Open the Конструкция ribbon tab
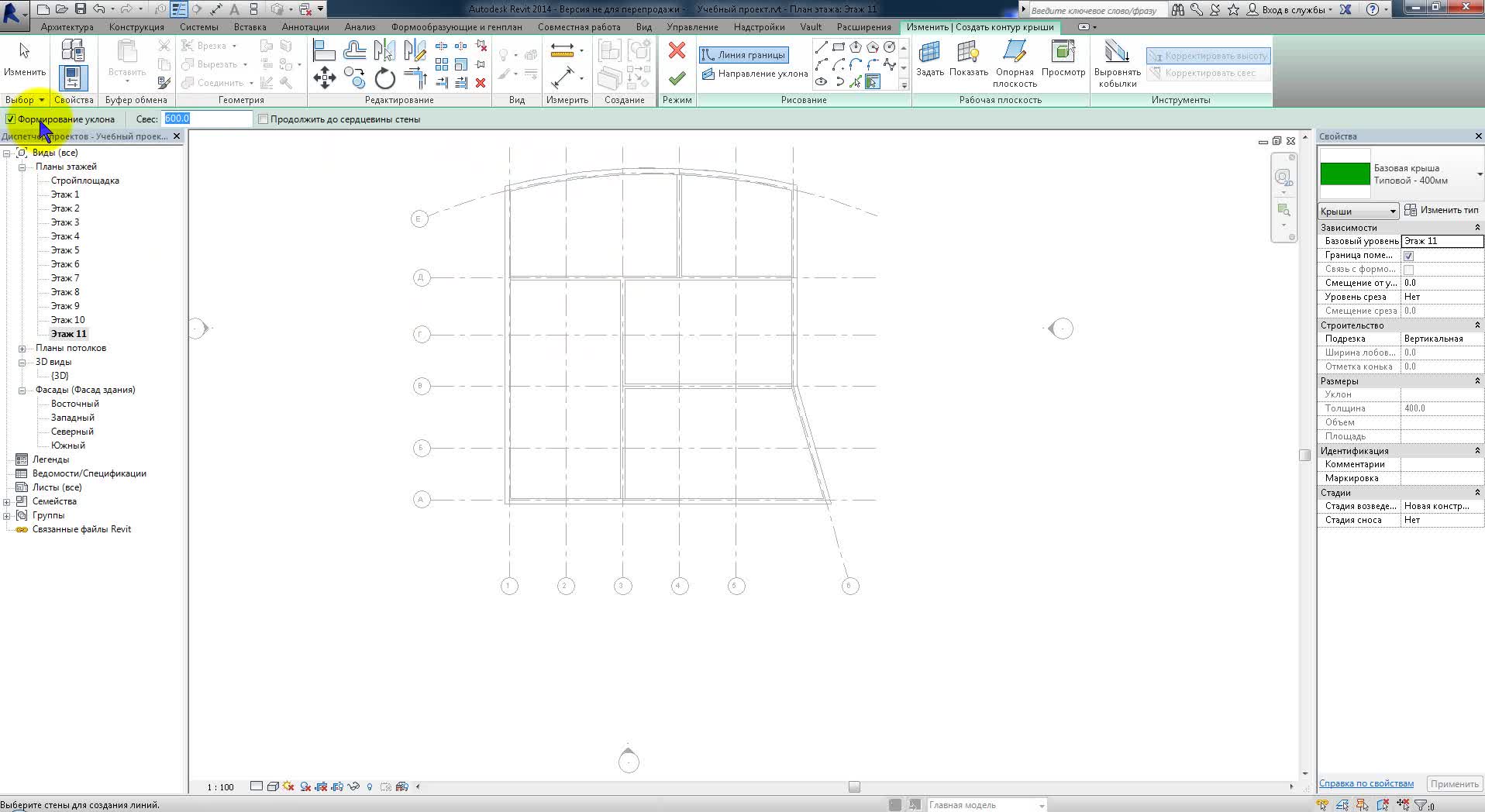 click(x=136, y=27)
